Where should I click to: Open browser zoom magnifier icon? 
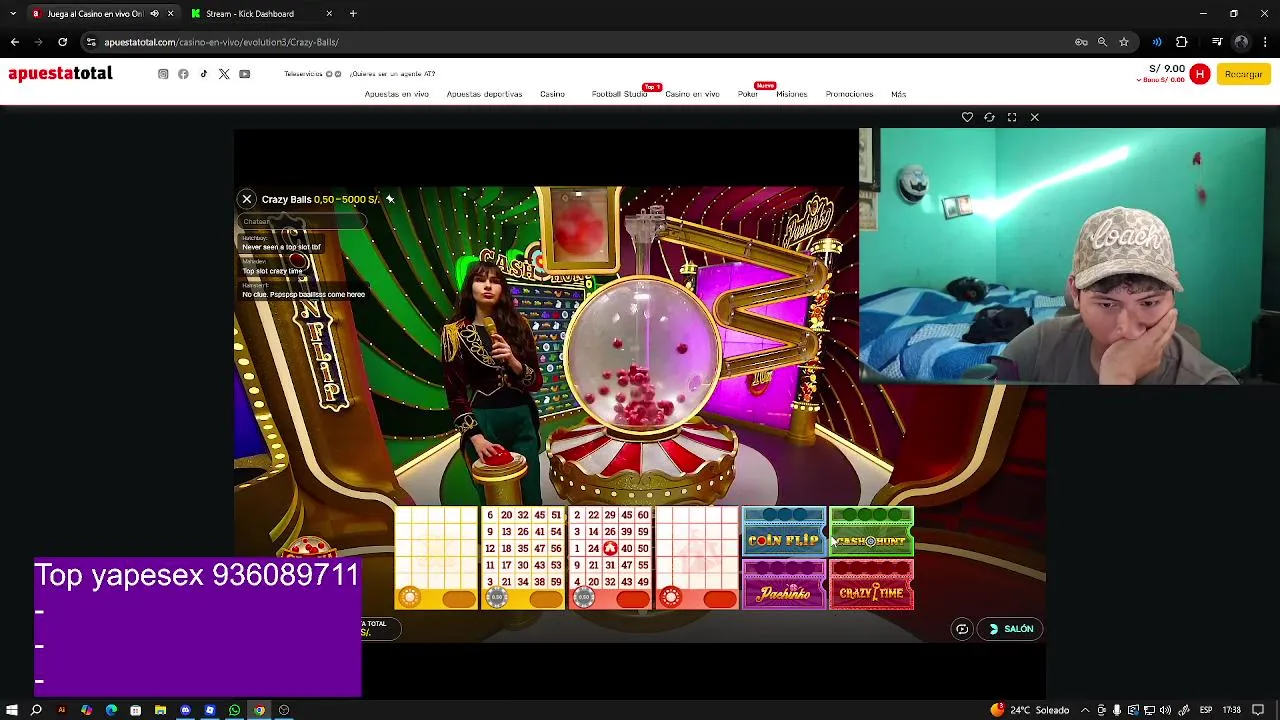[1102, 42]
